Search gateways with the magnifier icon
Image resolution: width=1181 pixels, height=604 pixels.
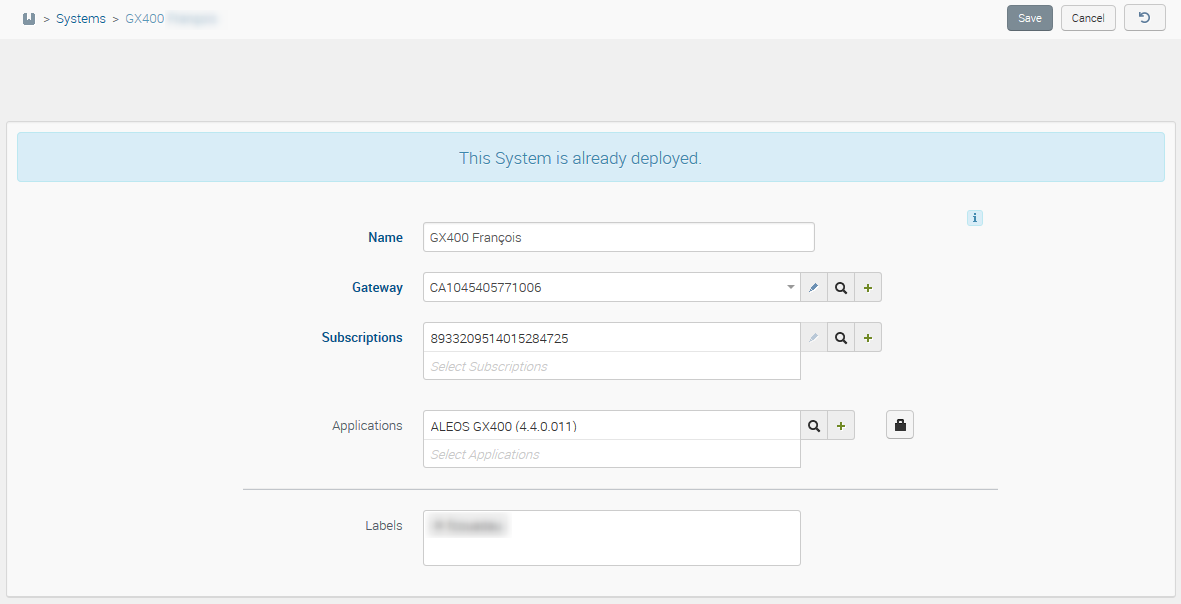click(841, 288)
